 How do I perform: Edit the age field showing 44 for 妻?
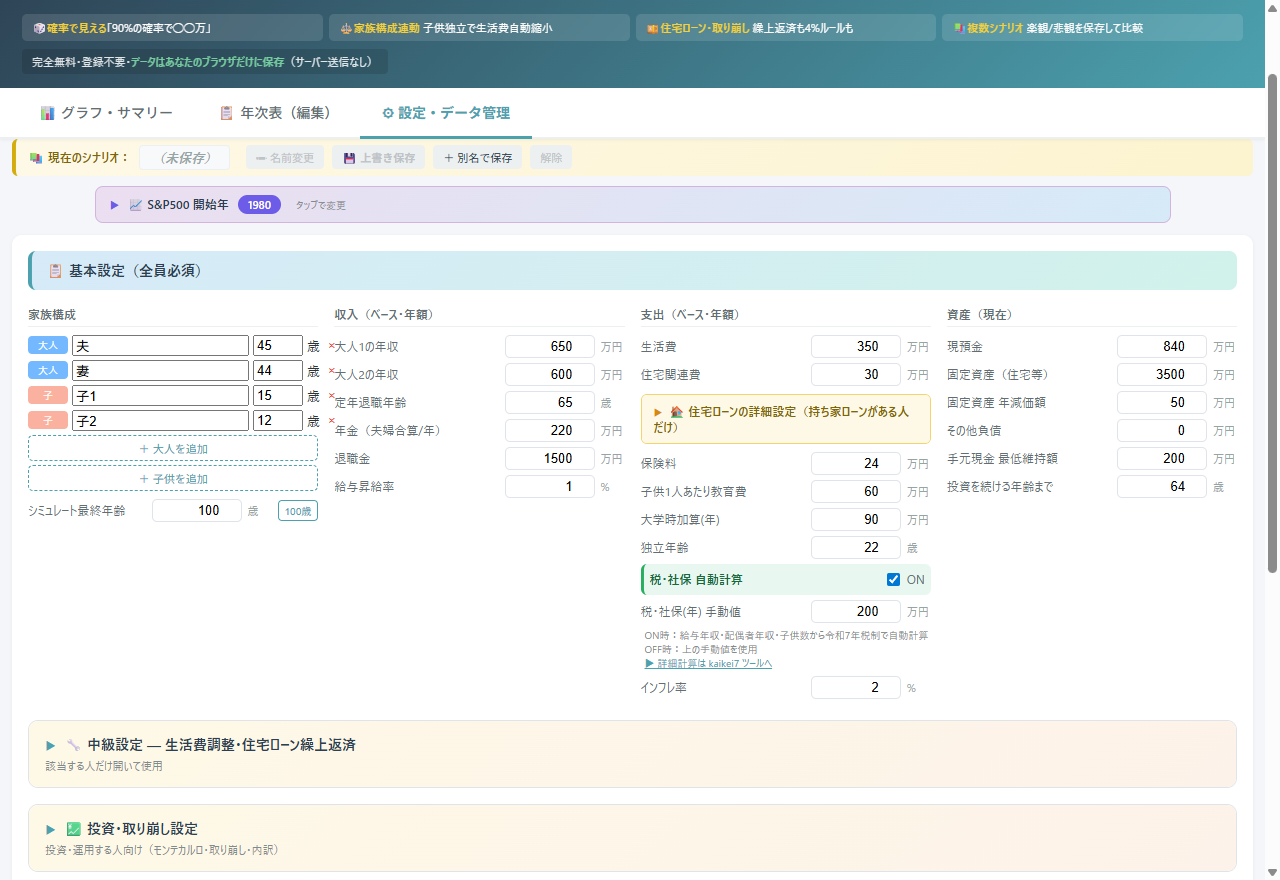278,370
